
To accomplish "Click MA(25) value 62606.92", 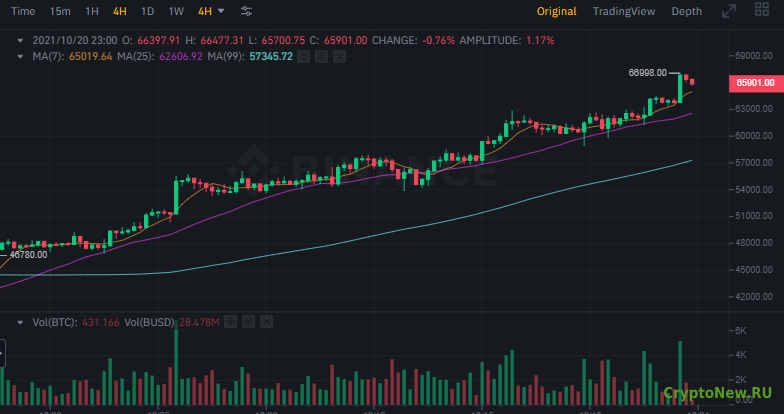I will click(181, 56).
